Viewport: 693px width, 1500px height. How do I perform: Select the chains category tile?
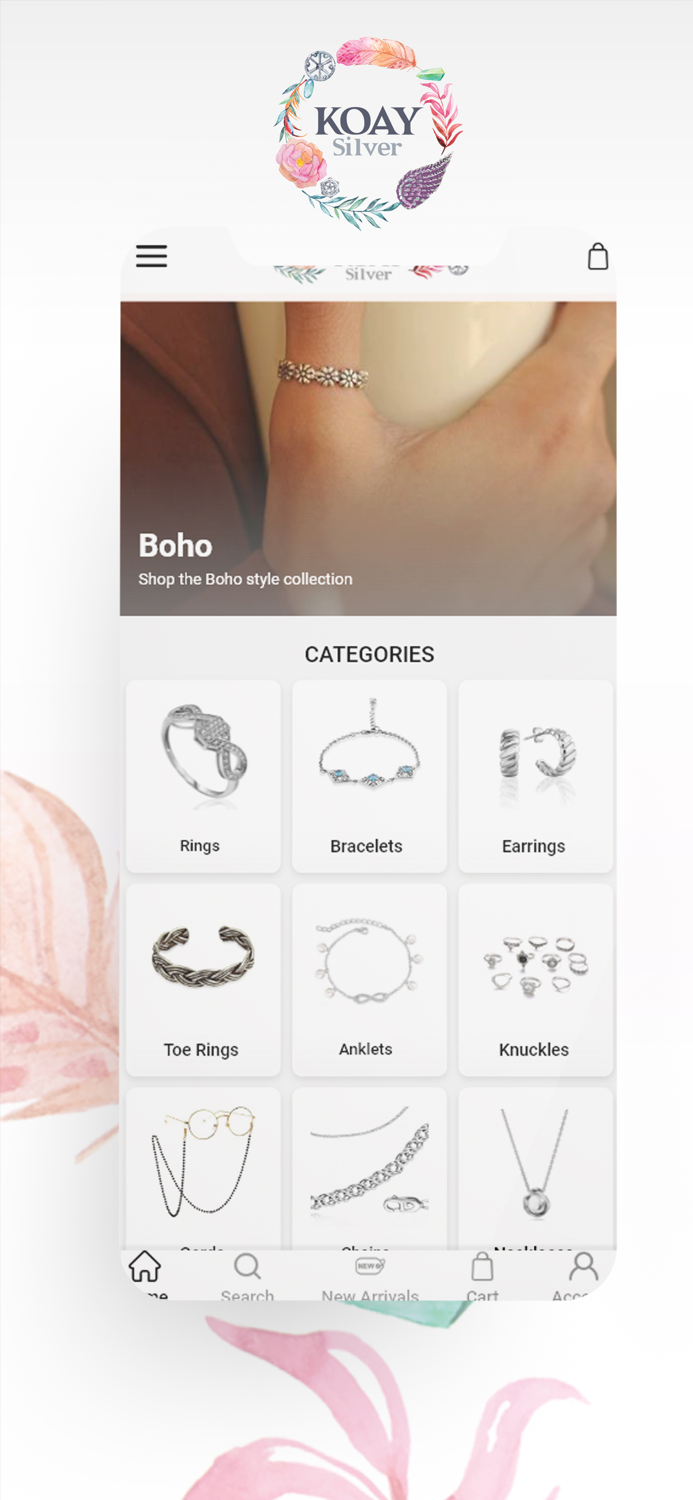point(369,1168)
